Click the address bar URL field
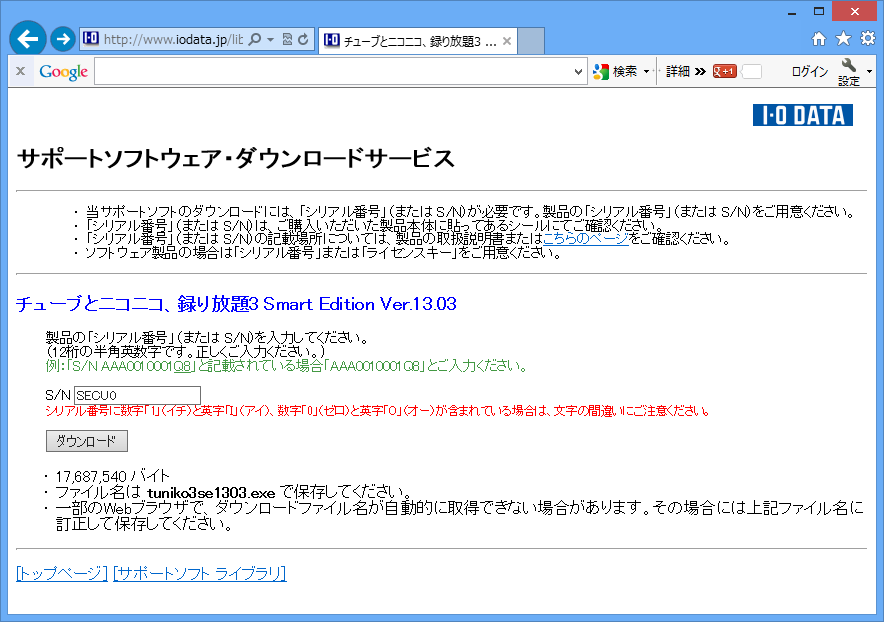Image resolution: width=884 pixels, height=622 pixels. point(173,39)
